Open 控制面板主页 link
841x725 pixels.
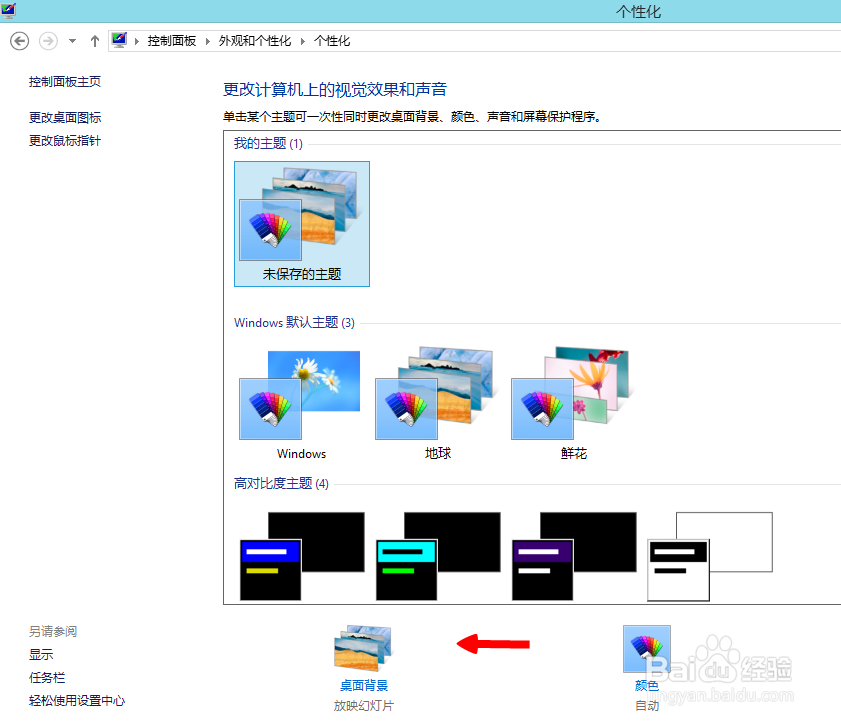65,82
